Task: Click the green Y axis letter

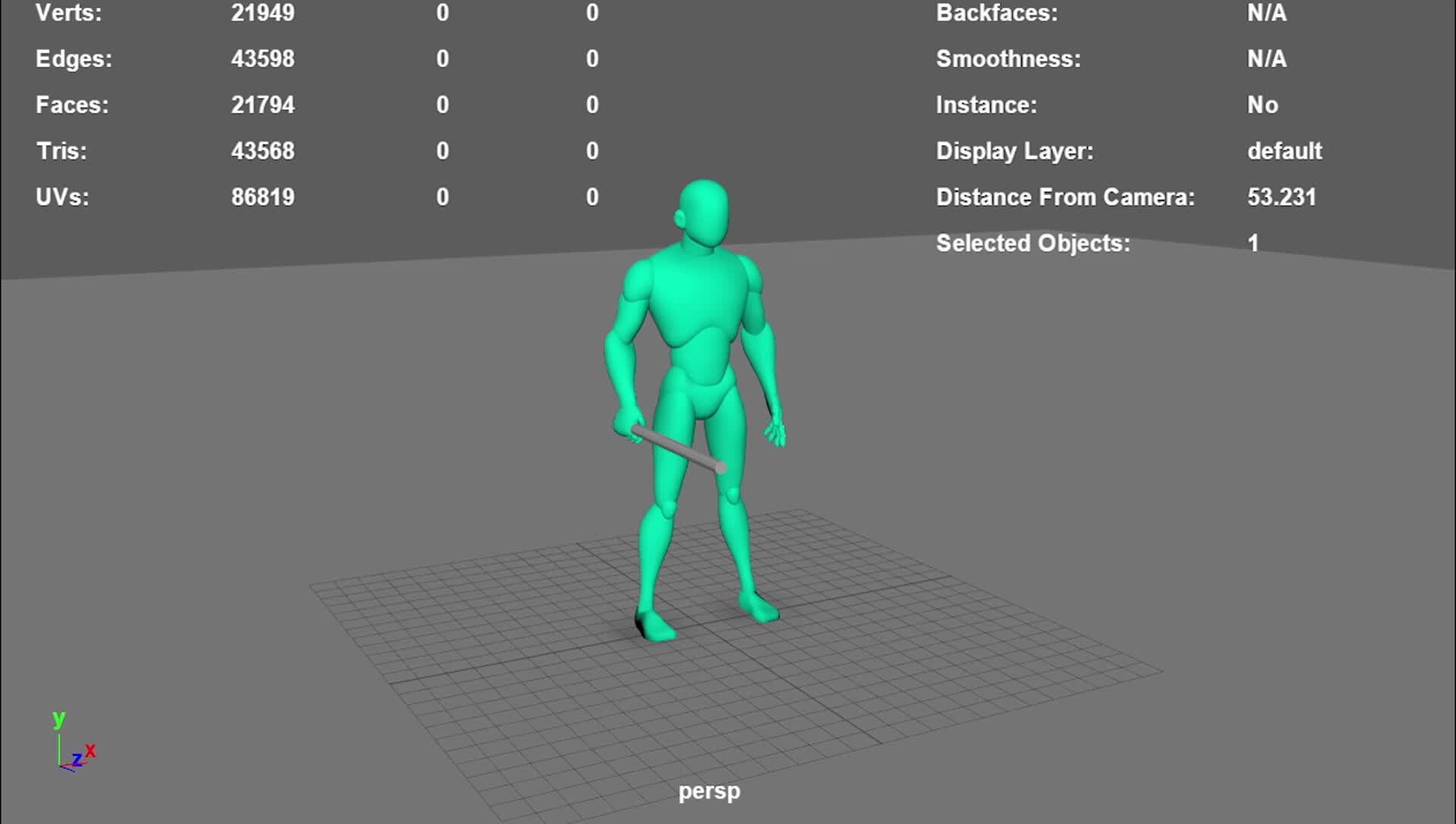Action: click(58, 718)
